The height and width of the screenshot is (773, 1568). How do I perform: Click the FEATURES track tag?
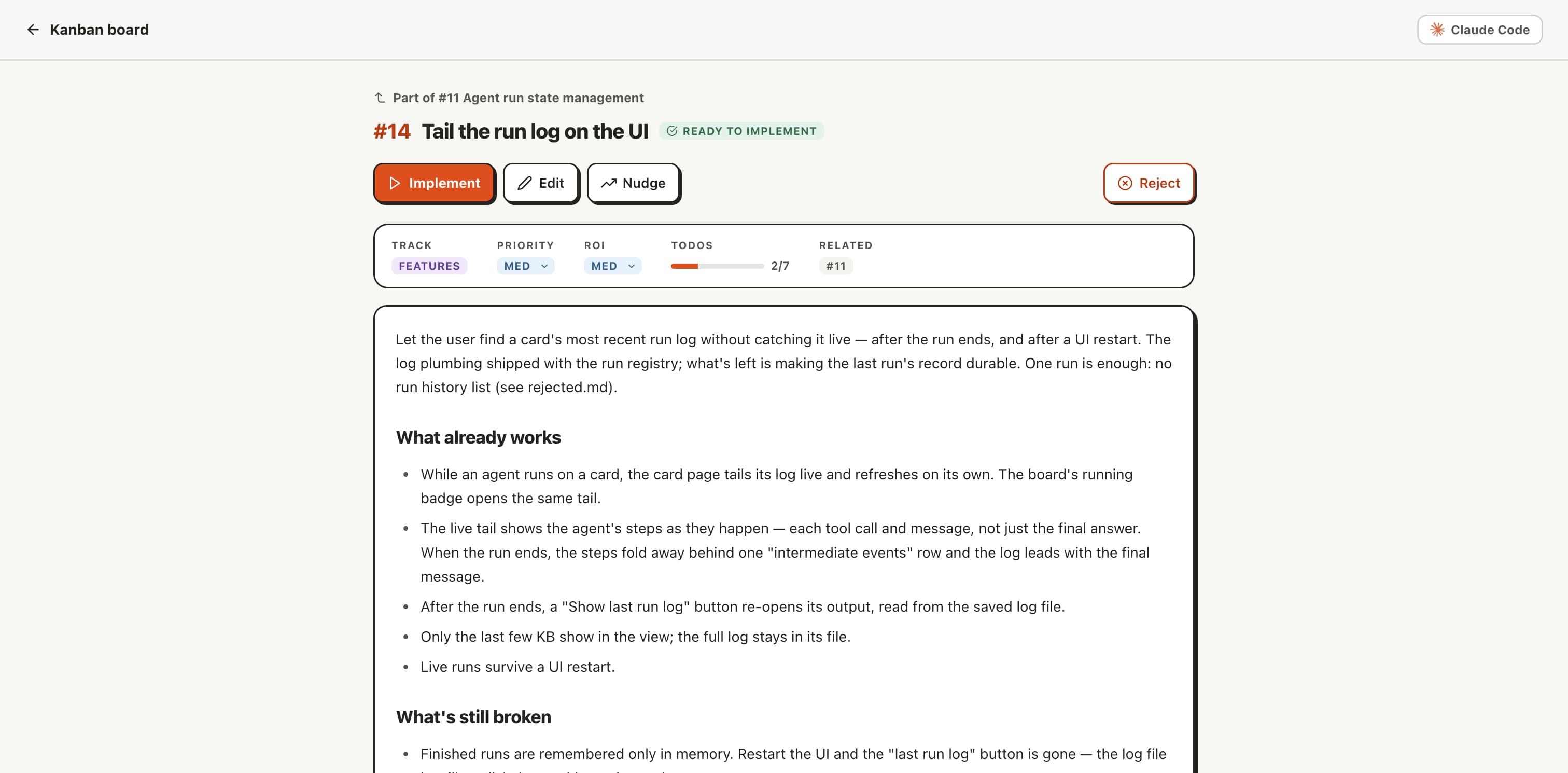[x=429, y=266]
